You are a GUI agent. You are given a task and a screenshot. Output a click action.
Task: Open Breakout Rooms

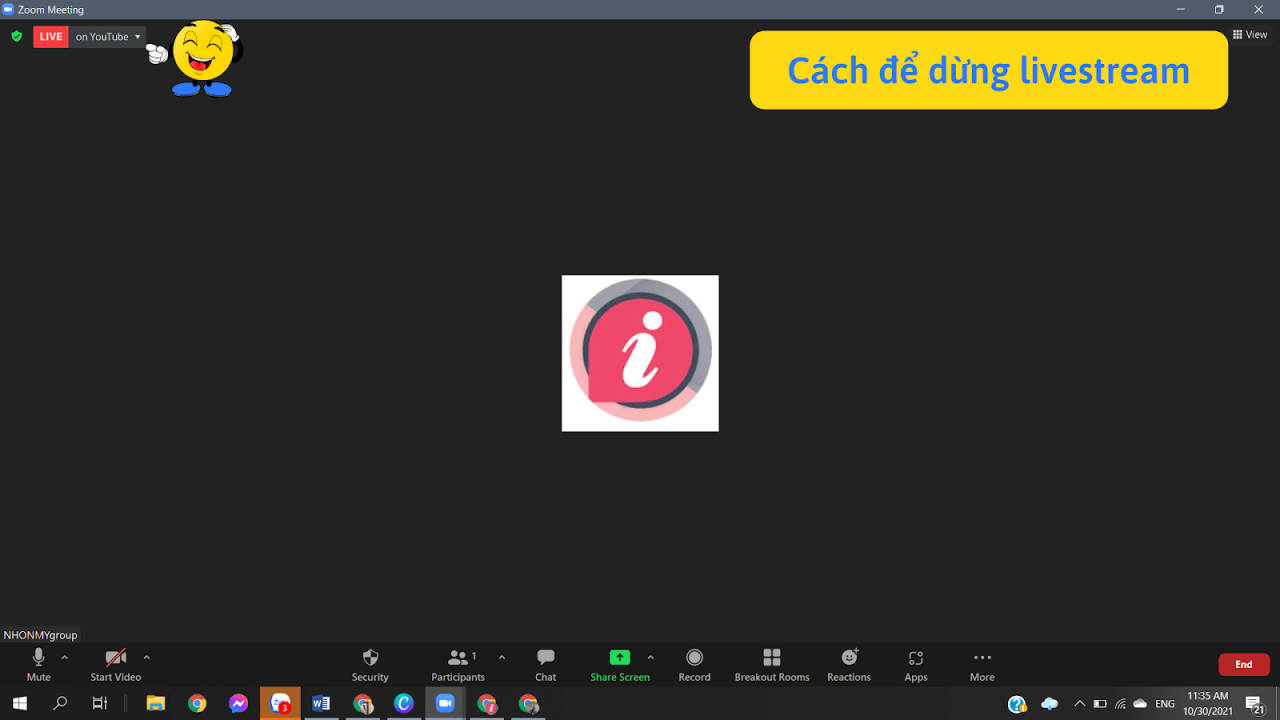pos(772,663)
